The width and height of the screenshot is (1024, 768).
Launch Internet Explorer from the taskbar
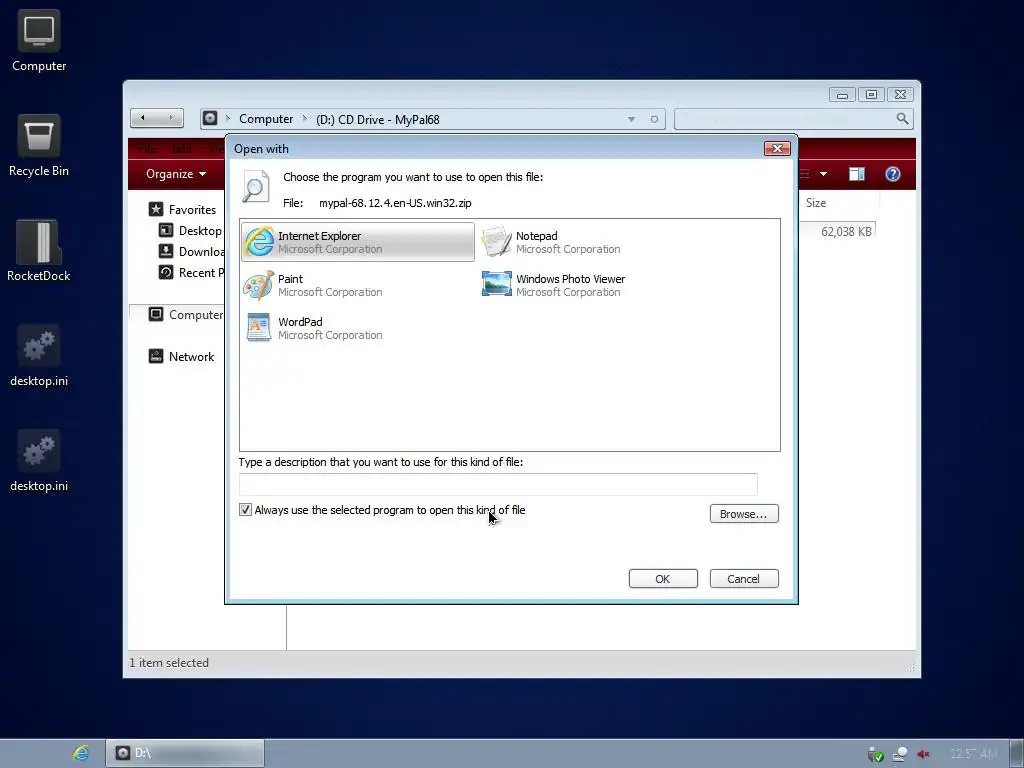(x=81, y=753)
